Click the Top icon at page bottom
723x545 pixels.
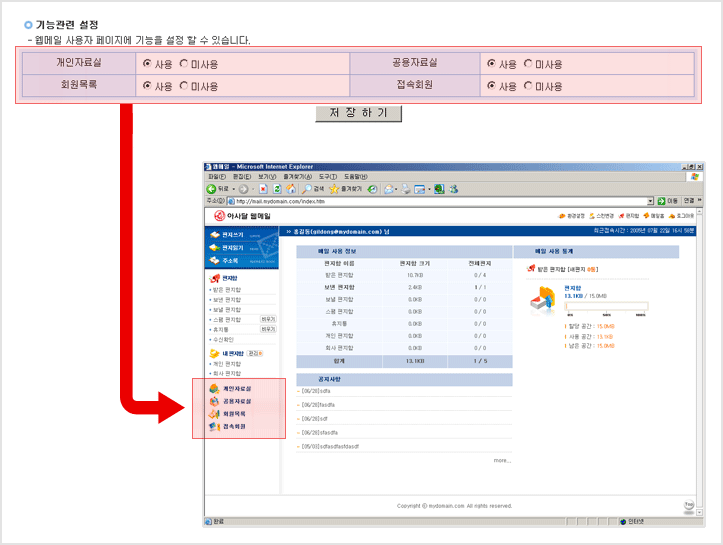point(688,505)
